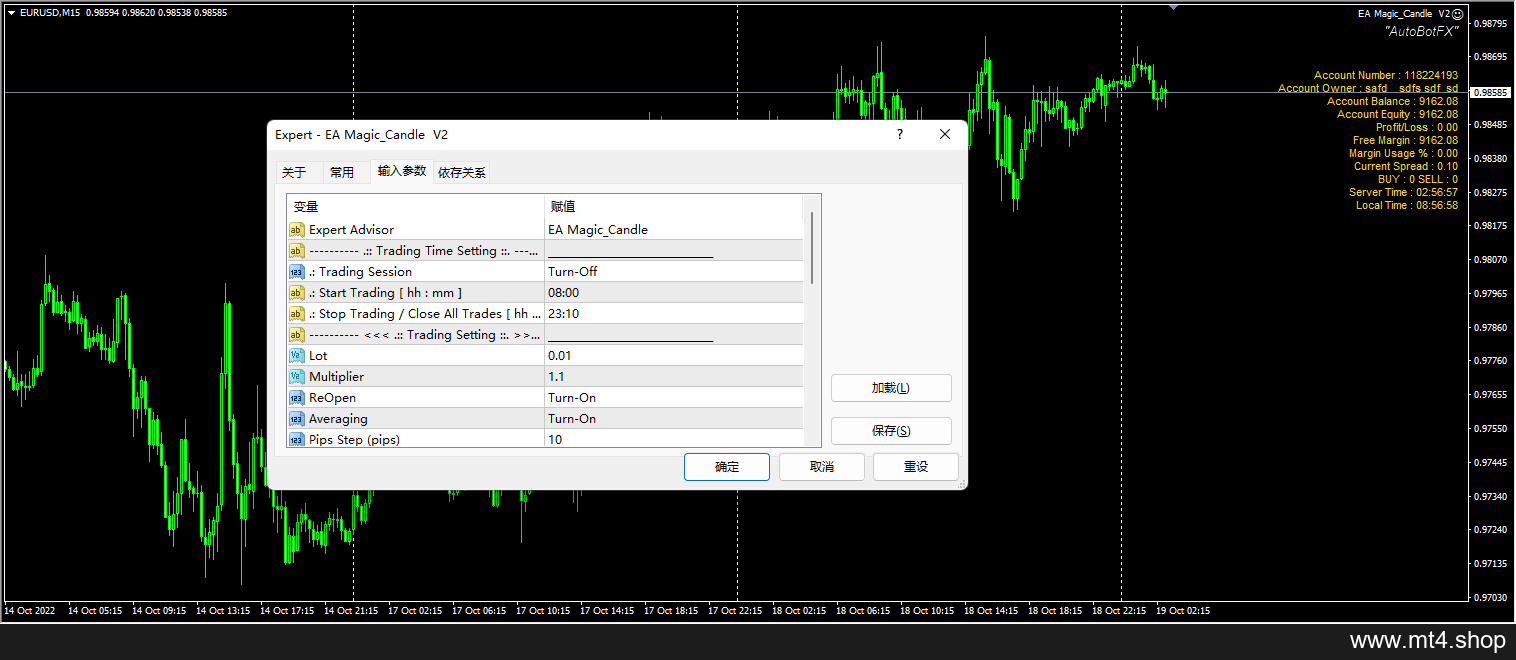
Task: Select the 'Pips Step (pips)' variable name
Action: point(355,440)
